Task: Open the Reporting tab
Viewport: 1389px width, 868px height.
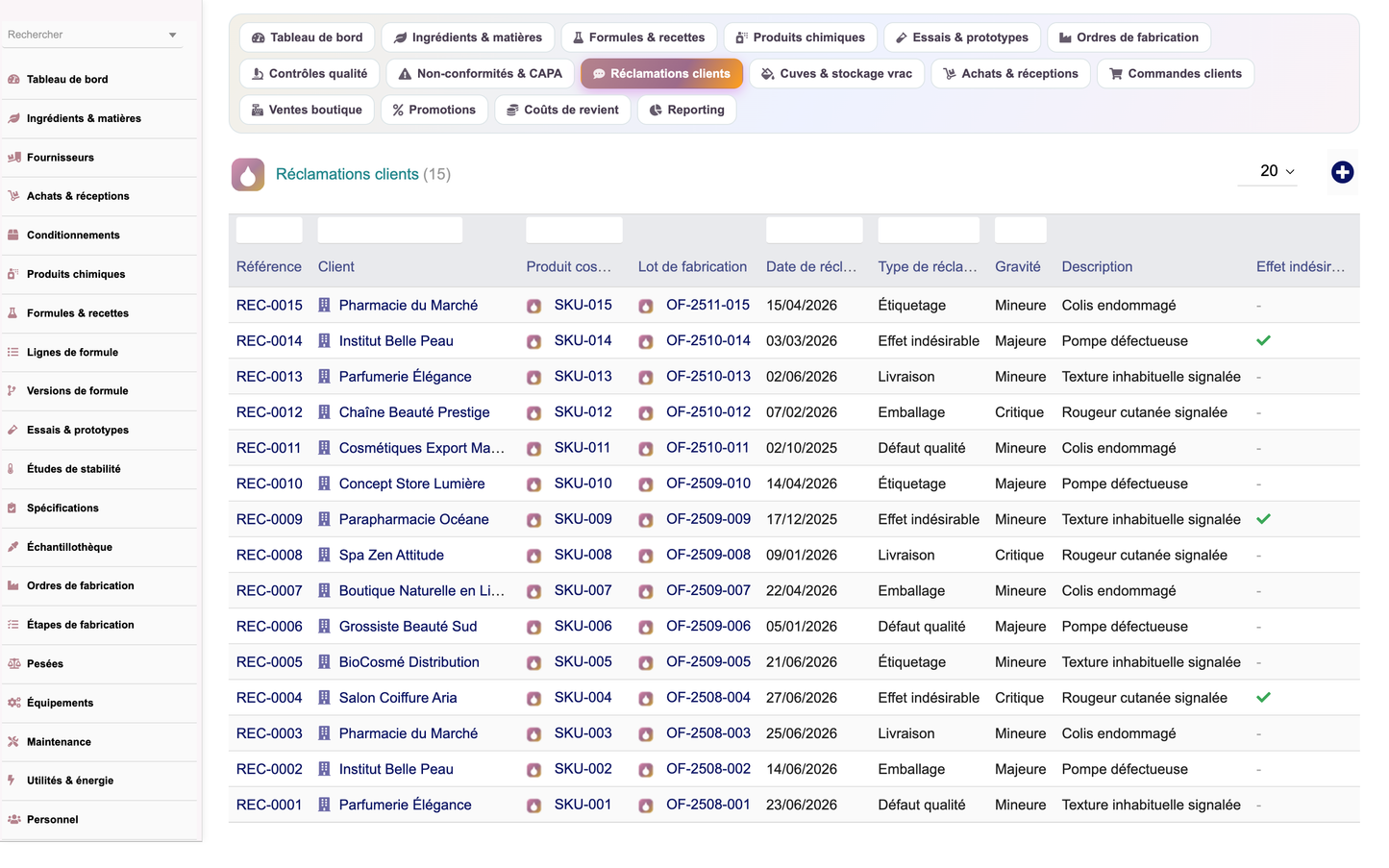Action: coord(687,111)
